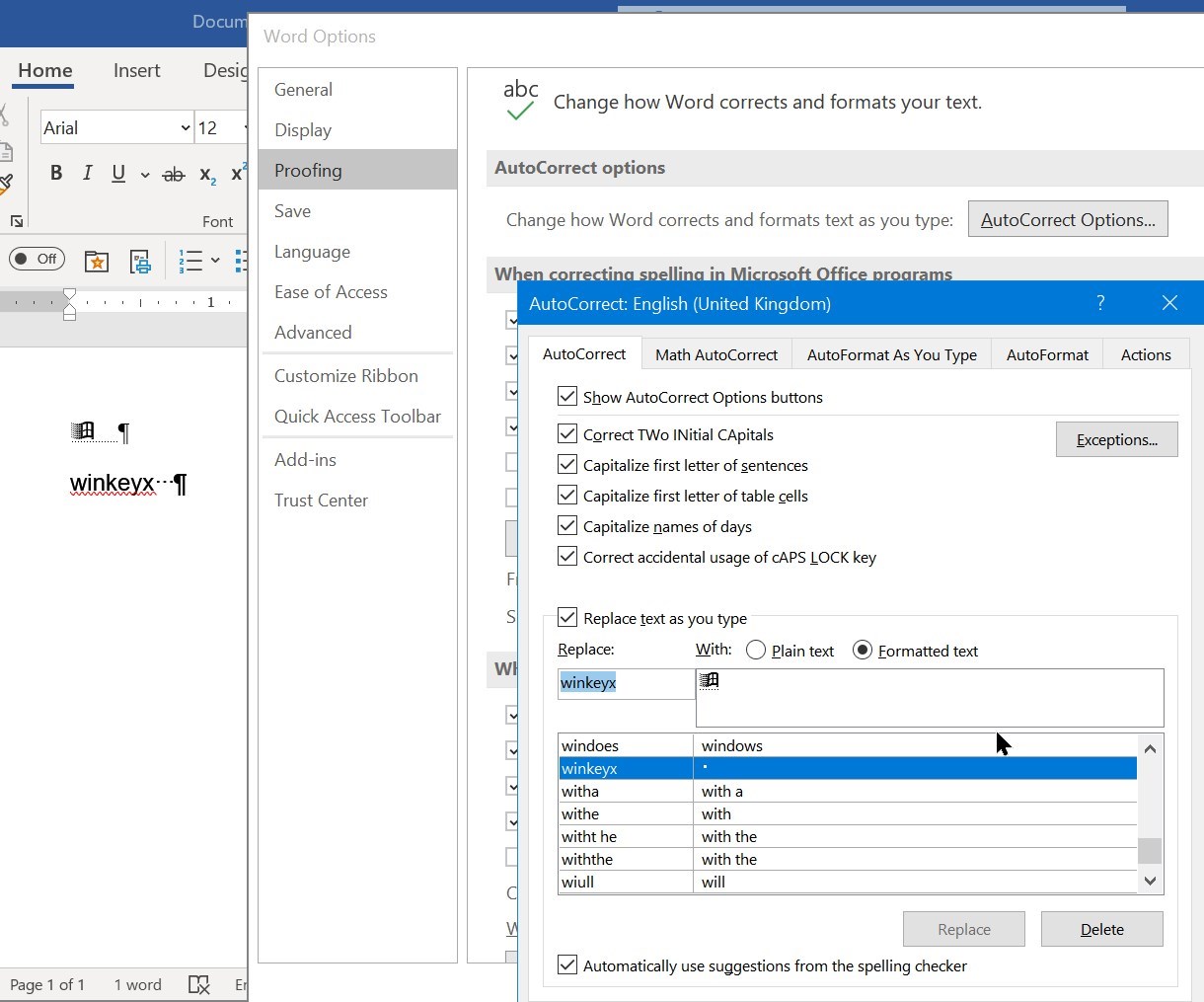This screenshot has width=1204, height=1002.
Task: Switch to the Actions tab
Action: [1146, 354]
